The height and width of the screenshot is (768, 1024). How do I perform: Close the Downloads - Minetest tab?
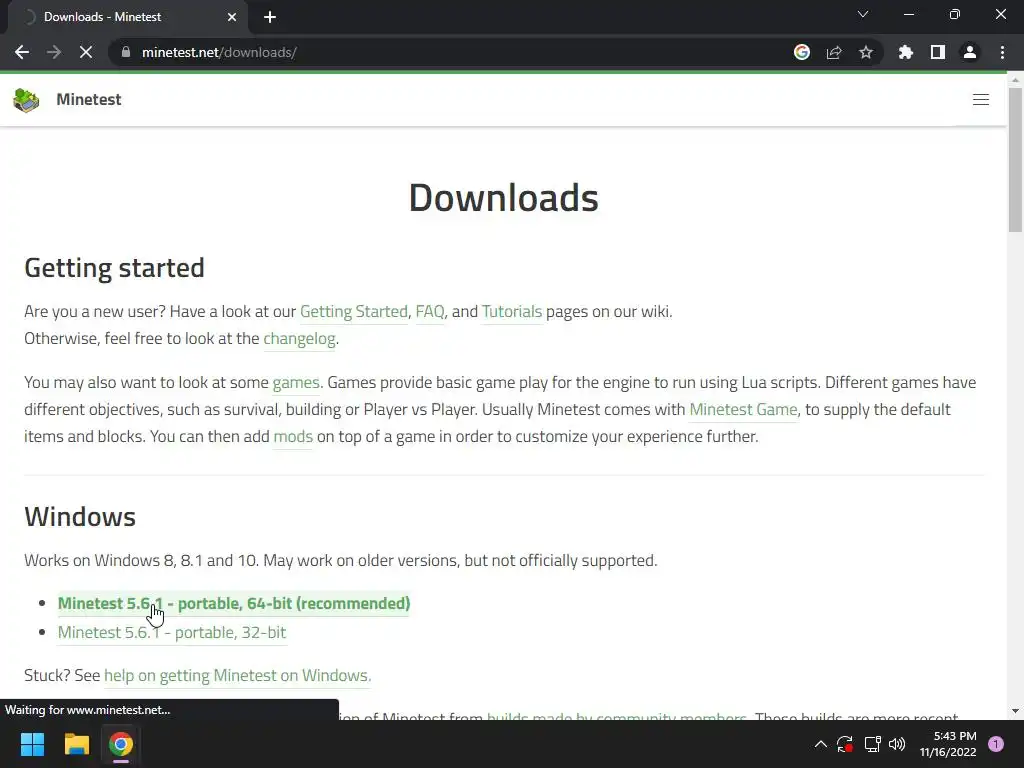[x=232, y=17]
